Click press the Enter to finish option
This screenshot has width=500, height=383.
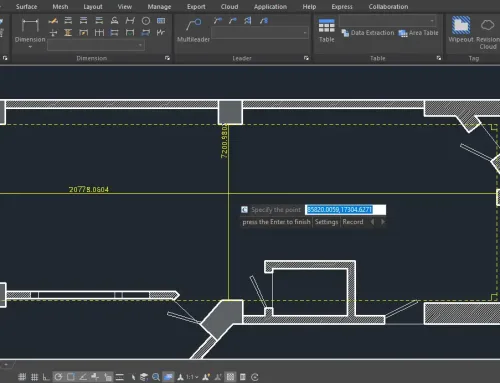[x=276, y=222]
